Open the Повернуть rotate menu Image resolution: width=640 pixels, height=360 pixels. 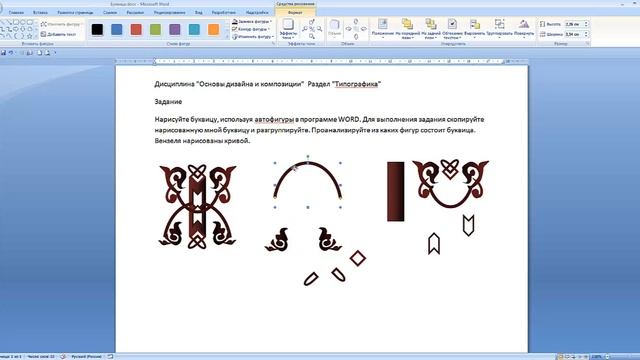point(524,29)
